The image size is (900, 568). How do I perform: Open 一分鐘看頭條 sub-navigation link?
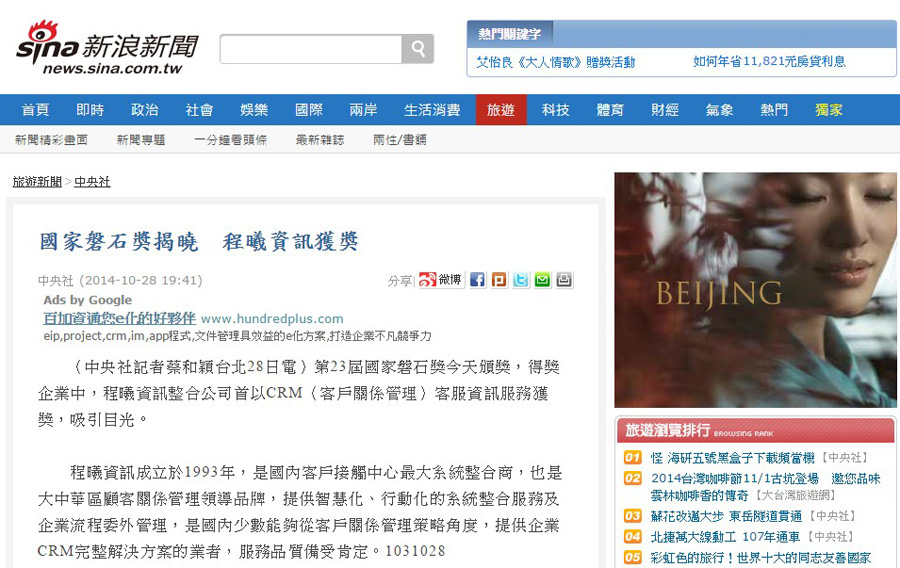point(230,140)
